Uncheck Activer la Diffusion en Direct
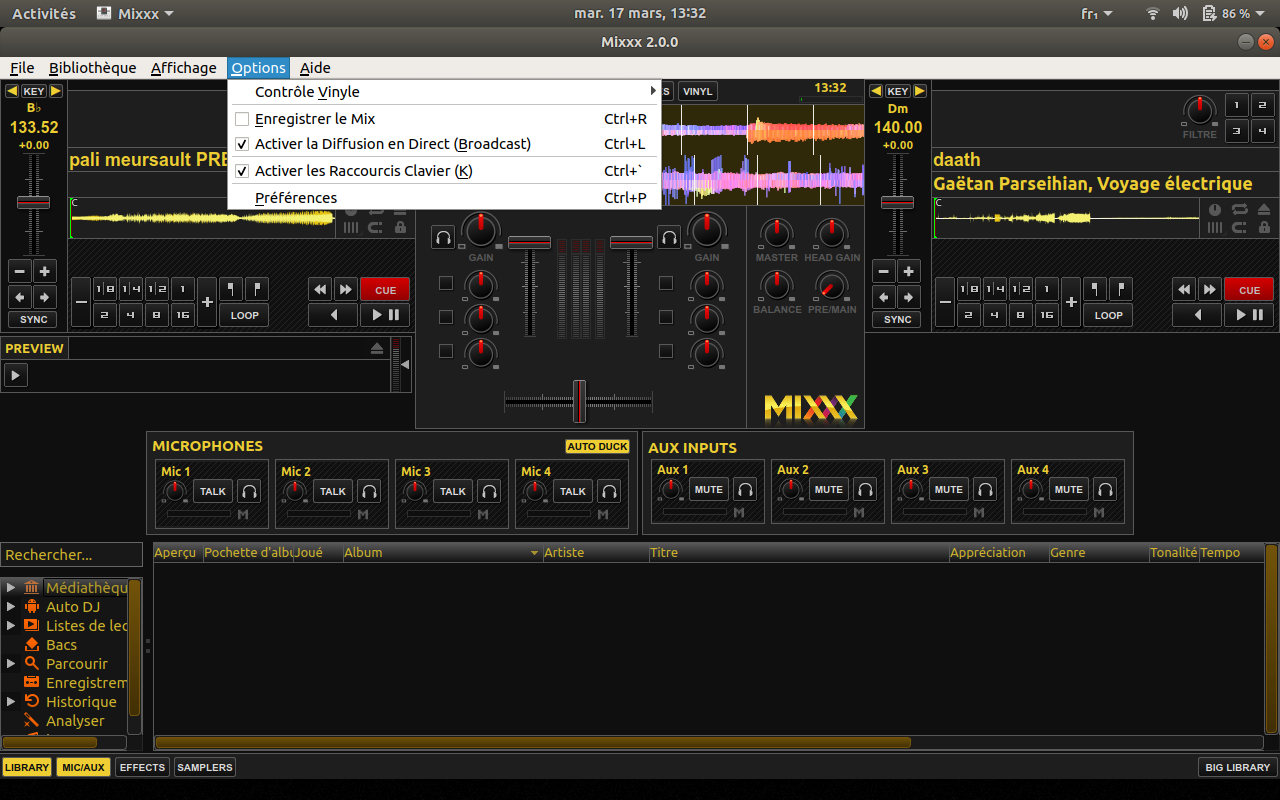 click(242, 144)
